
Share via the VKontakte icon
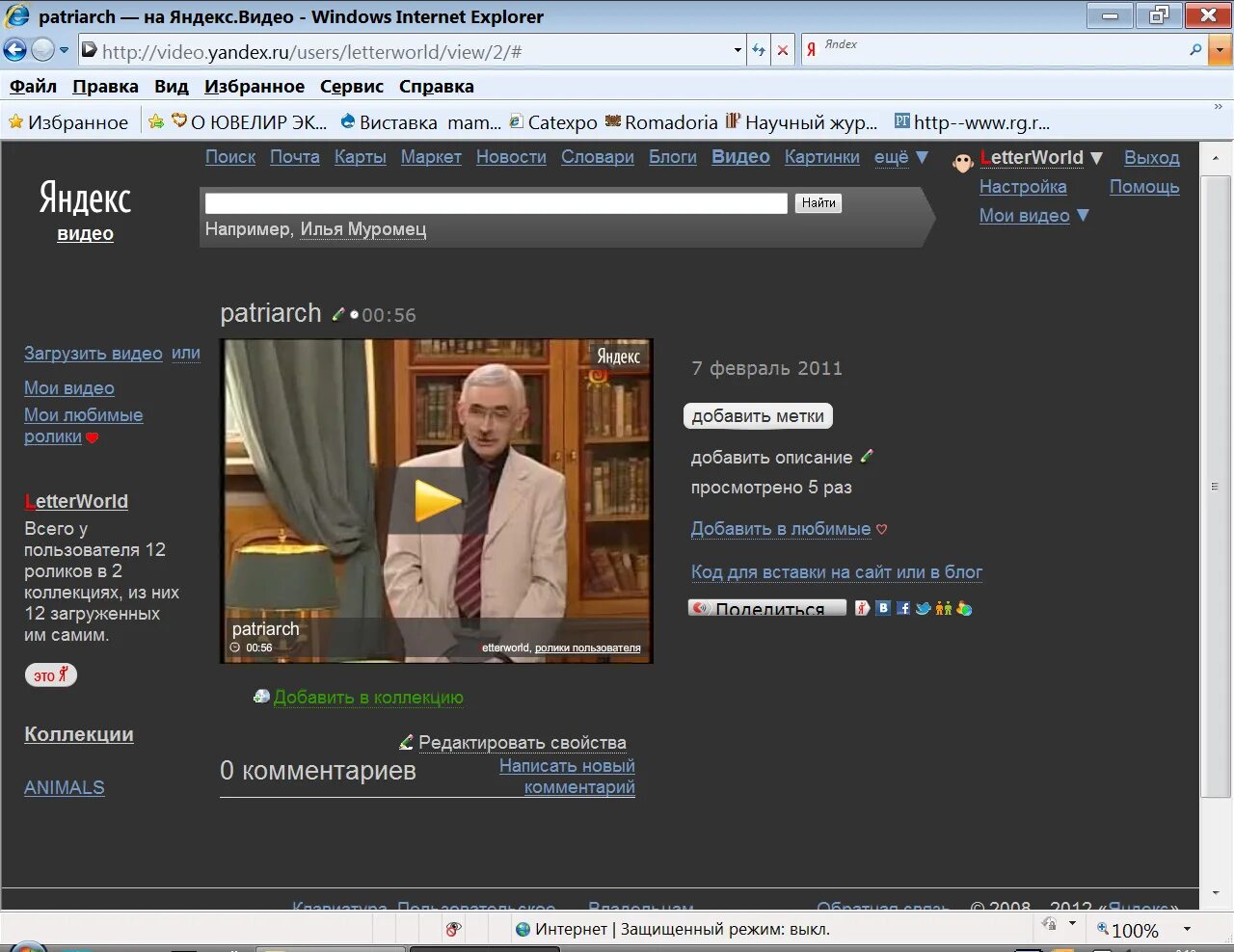pyautogui.click(x=883, y=608)
